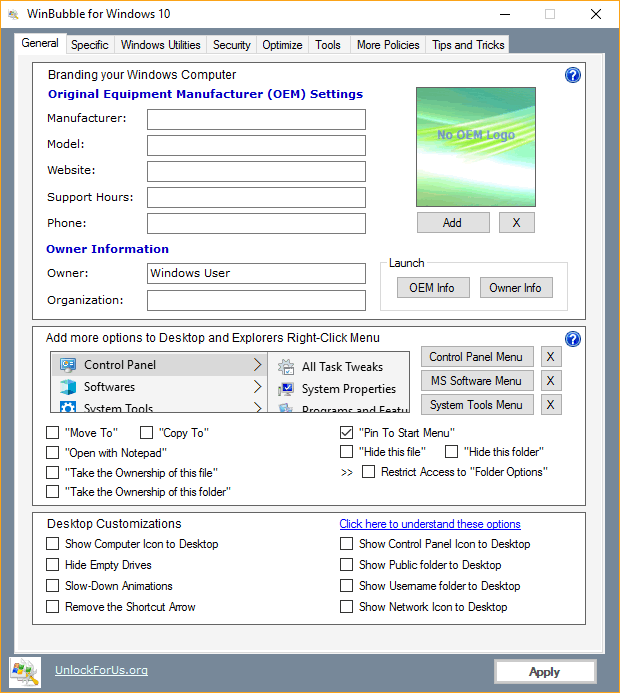
Task: Launch OEM Info
Action: click(433, 288)
